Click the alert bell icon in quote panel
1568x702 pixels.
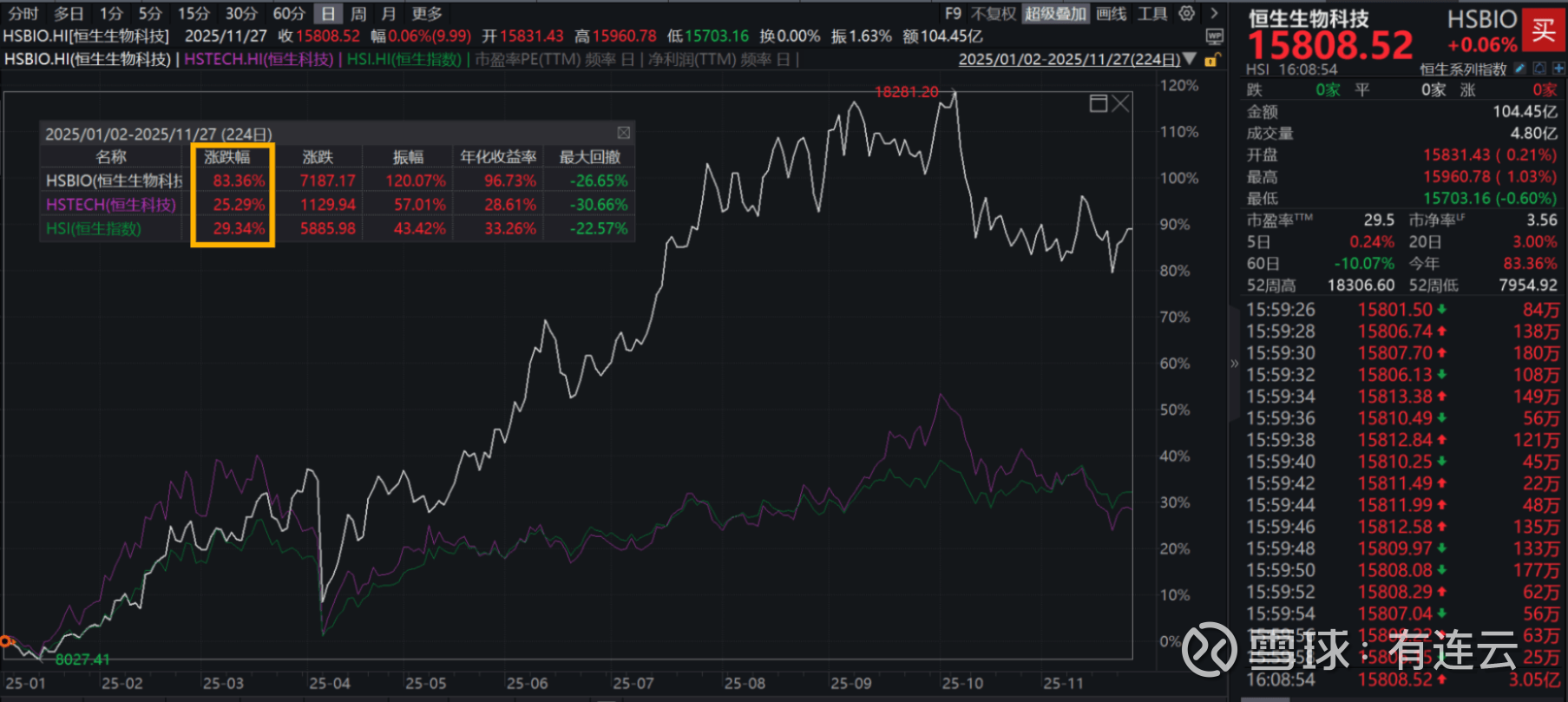pos(1539,69)
